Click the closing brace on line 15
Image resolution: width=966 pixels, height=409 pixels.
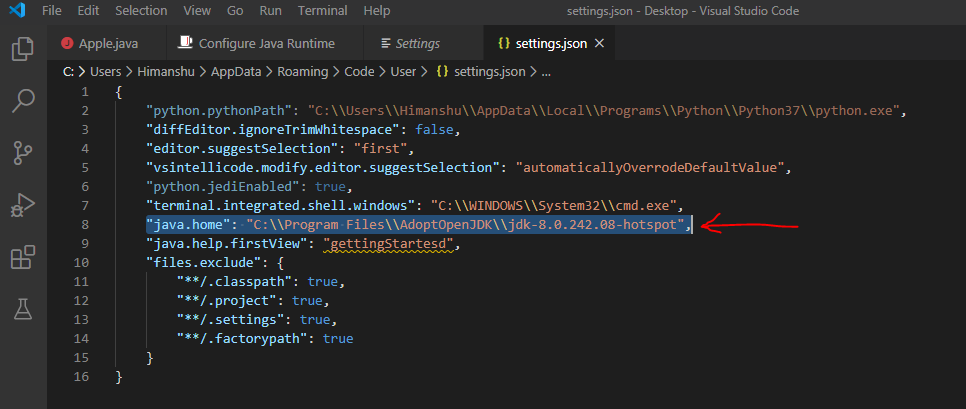(150, 358)
